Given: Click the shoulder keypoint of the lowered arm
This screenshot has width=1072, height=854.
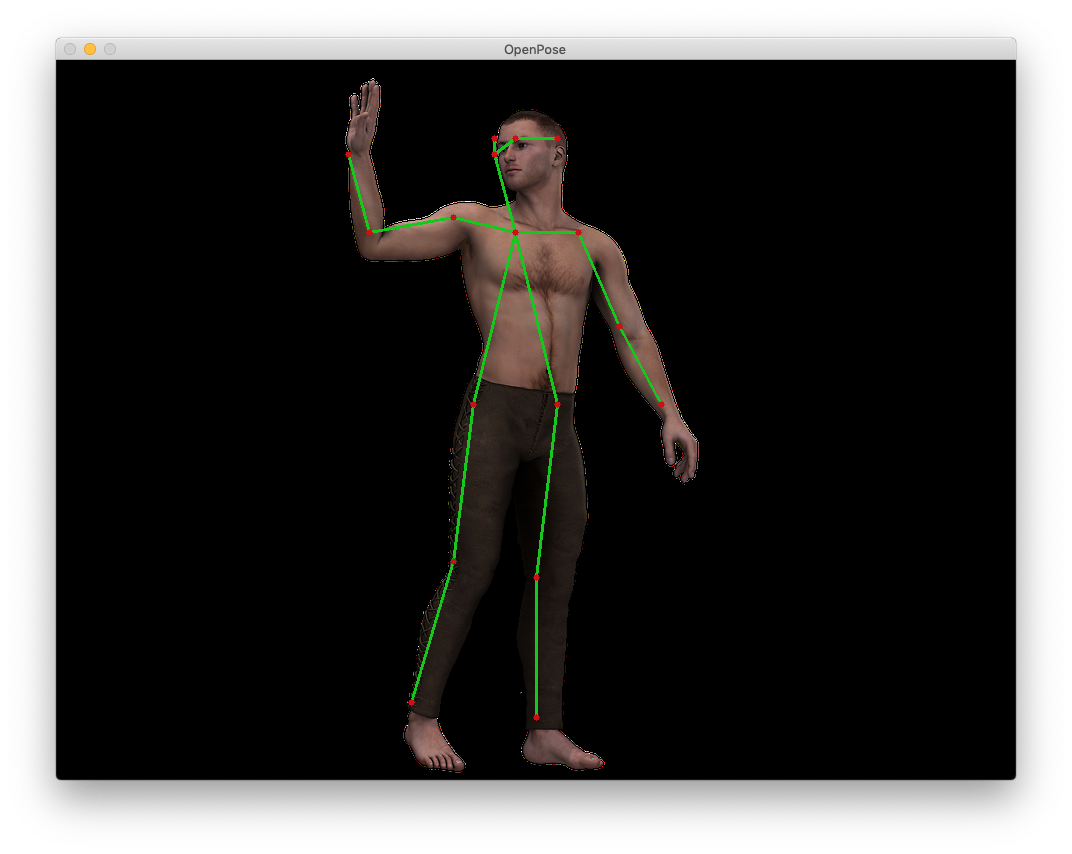Looking at the screenshot, I should (x=578, y=232).
